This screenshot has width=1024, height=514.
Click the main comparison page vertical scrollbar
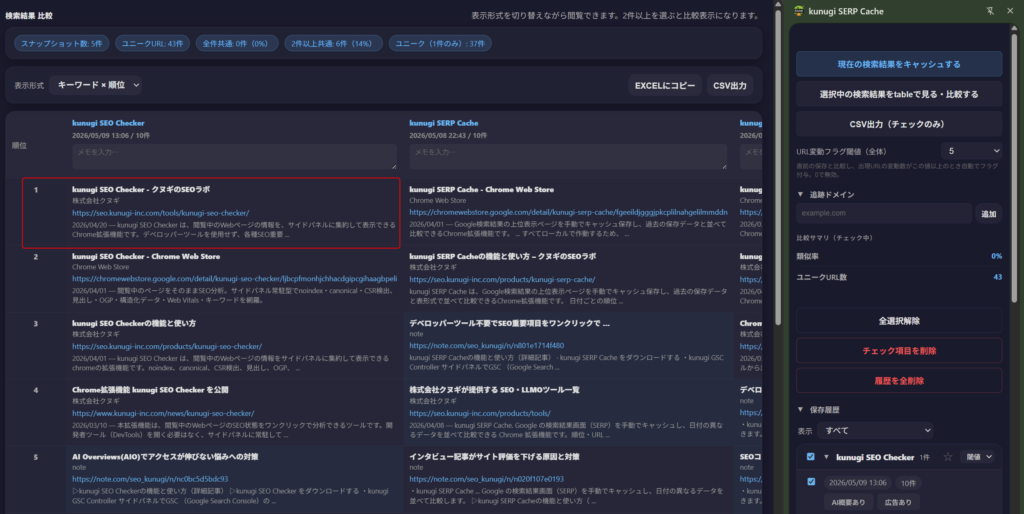[777, 167]
